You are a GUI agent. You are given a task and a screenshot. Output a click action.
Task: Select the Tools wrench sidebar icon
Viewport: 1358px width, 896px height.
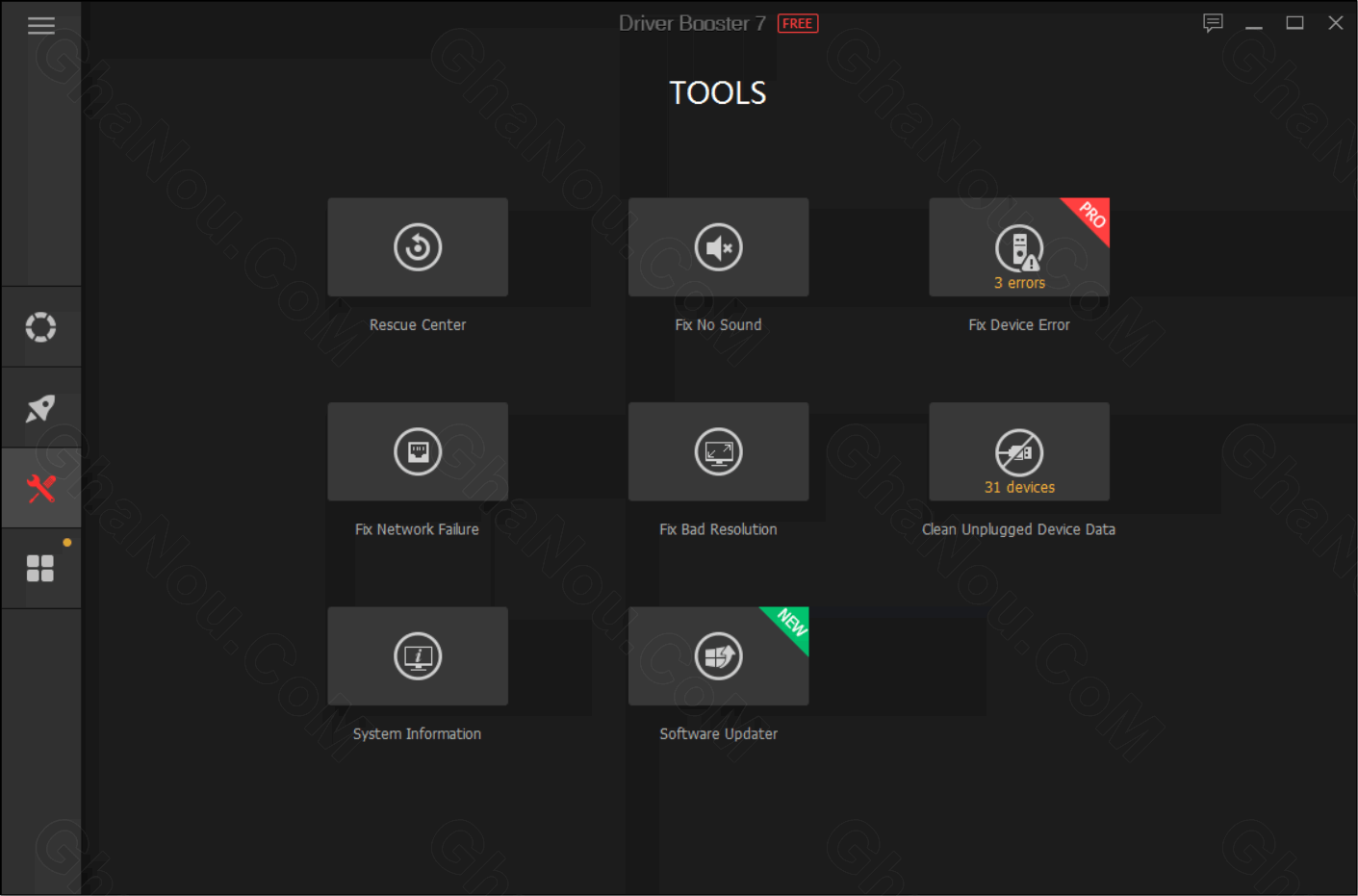tap(40, 488)
